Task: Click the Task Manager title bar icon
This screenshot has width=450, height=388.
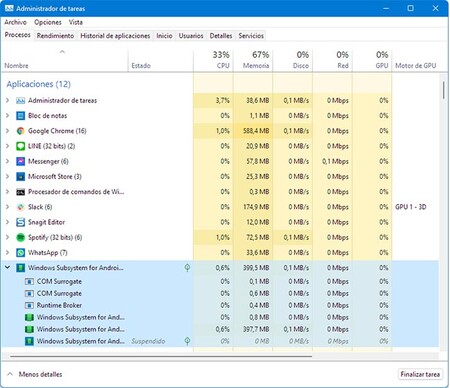Action: 9,8
